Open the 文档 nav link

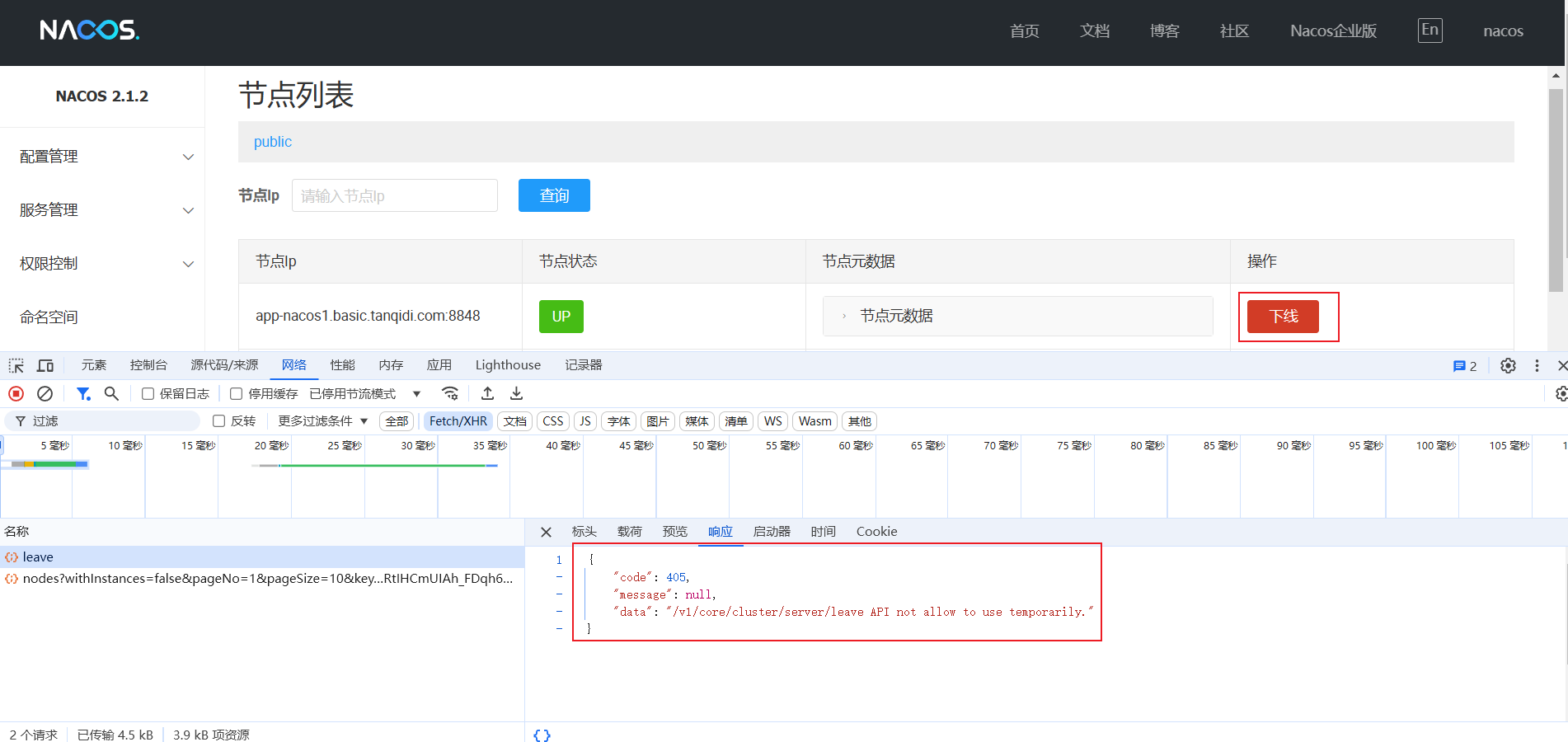(x=1095, y=31)
